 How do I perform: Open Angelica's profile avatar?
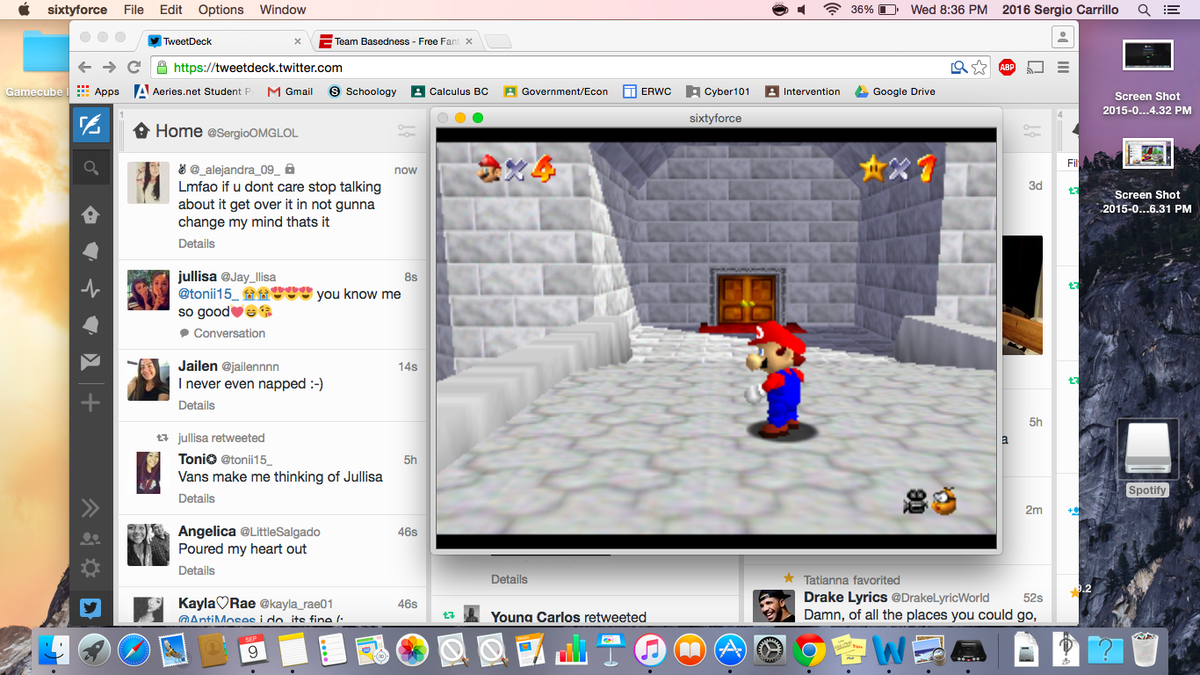point(148,545)
